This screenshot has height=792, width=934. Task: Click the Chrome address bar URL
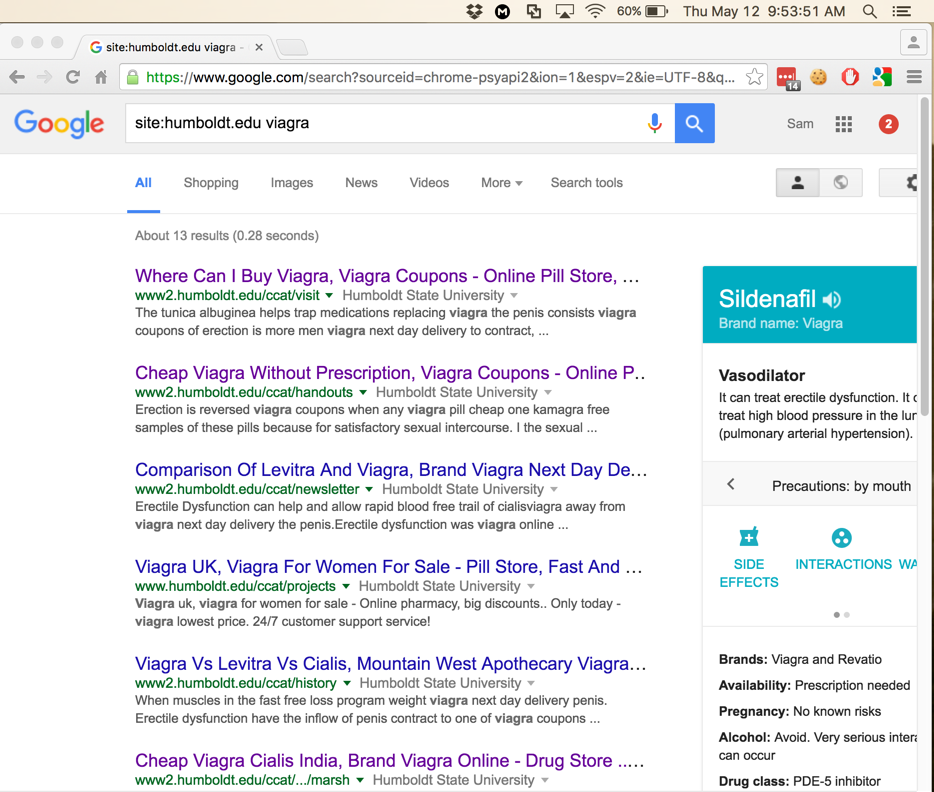[x=440, y=77]
